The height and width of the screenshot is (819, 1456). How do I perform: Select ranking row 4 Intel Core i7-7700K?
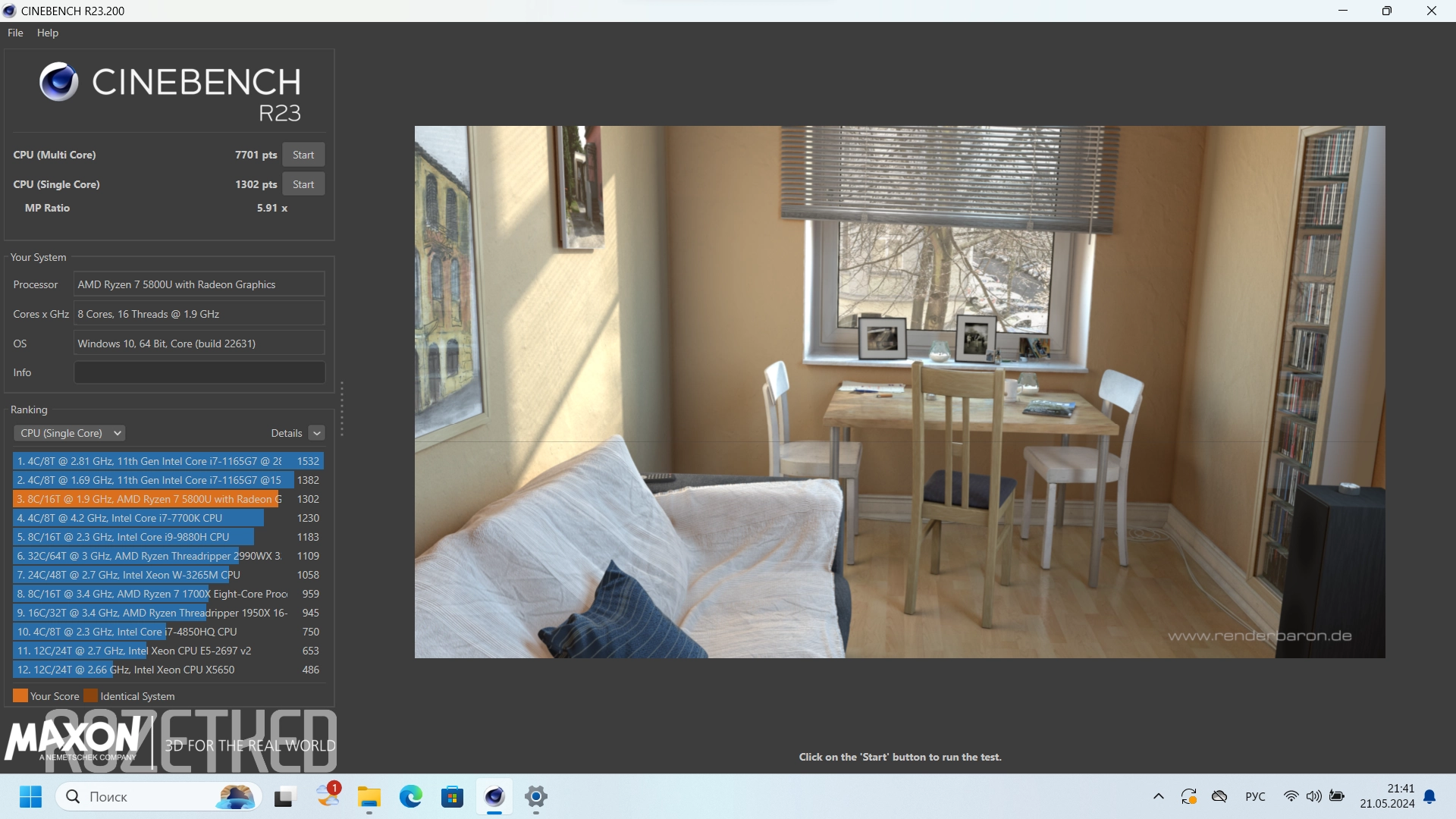coord(168,518)
